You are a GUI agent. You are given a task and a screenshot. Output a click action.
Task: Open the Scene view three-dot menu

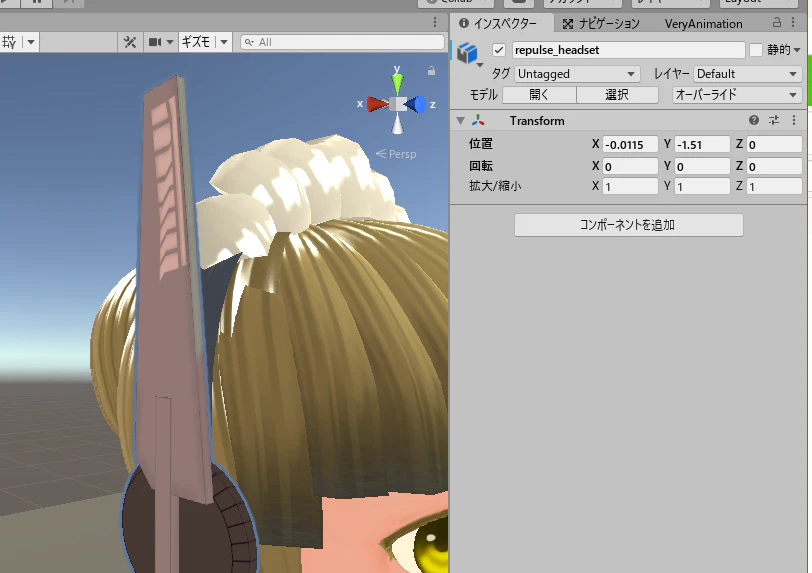(x=434, y=22)
